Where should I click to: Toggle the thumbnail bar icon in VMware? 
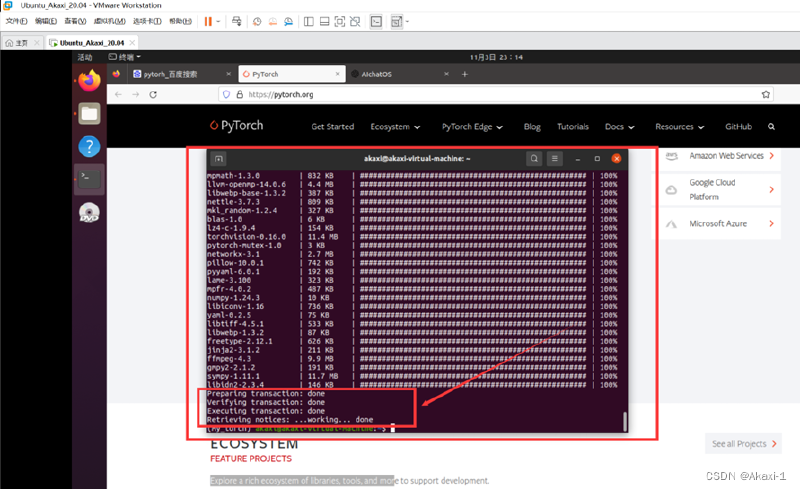coord(324,21)
